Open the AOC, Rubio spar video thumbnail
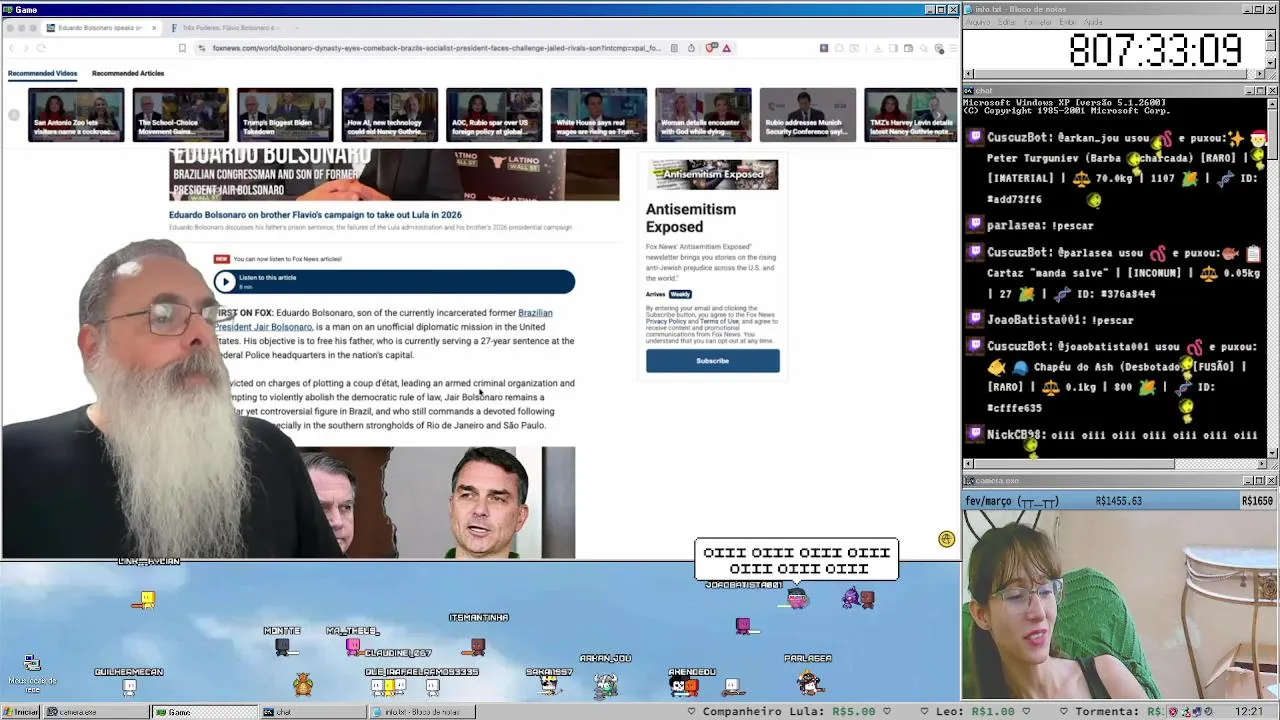This screenshot has width=1280, height=720. [x=494, y=115]
